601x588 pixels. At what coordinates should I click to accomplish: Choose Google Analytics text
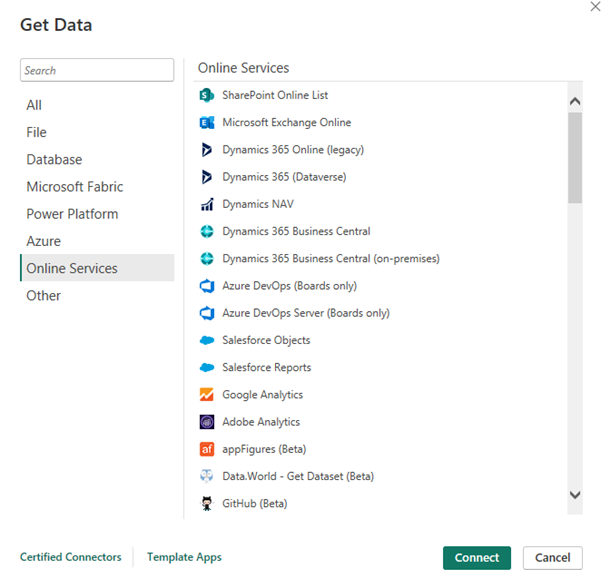263,394
